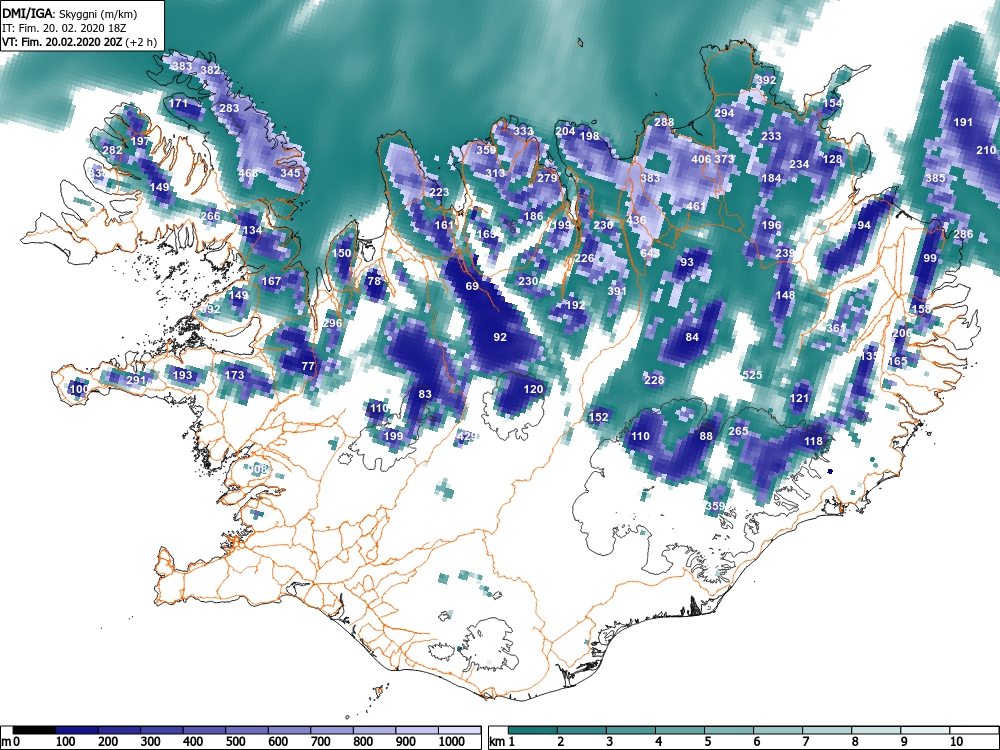Click map value 266
This screenshot has height=750, width=1000.
pos(210,216)
